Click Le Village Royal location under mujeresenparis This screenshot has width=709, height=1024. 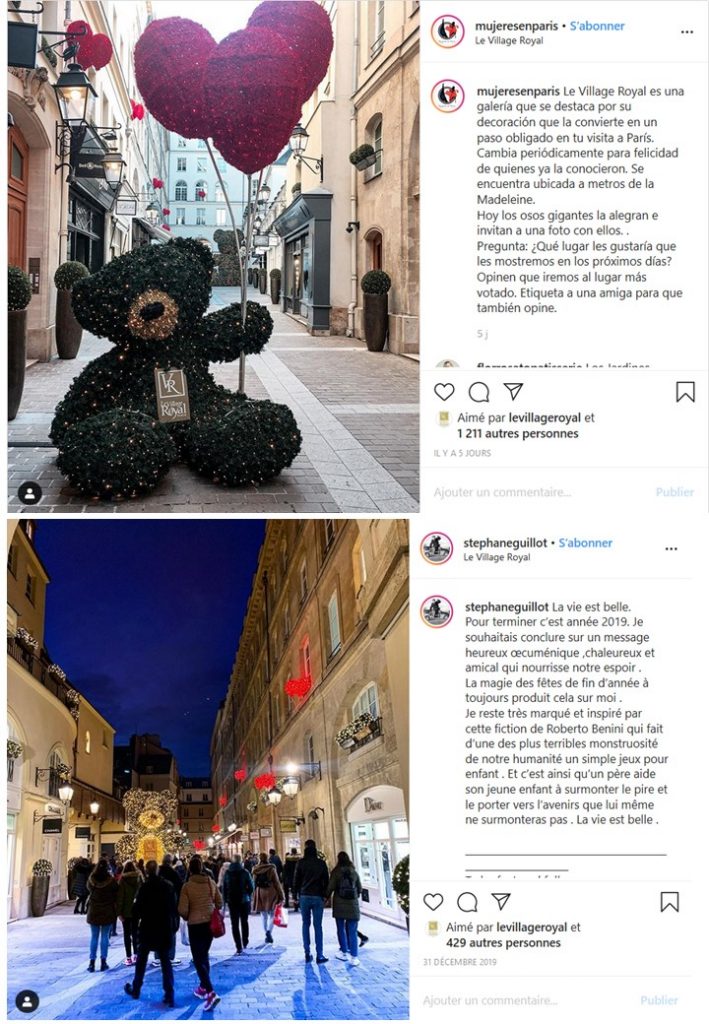(x=509, y=40)
